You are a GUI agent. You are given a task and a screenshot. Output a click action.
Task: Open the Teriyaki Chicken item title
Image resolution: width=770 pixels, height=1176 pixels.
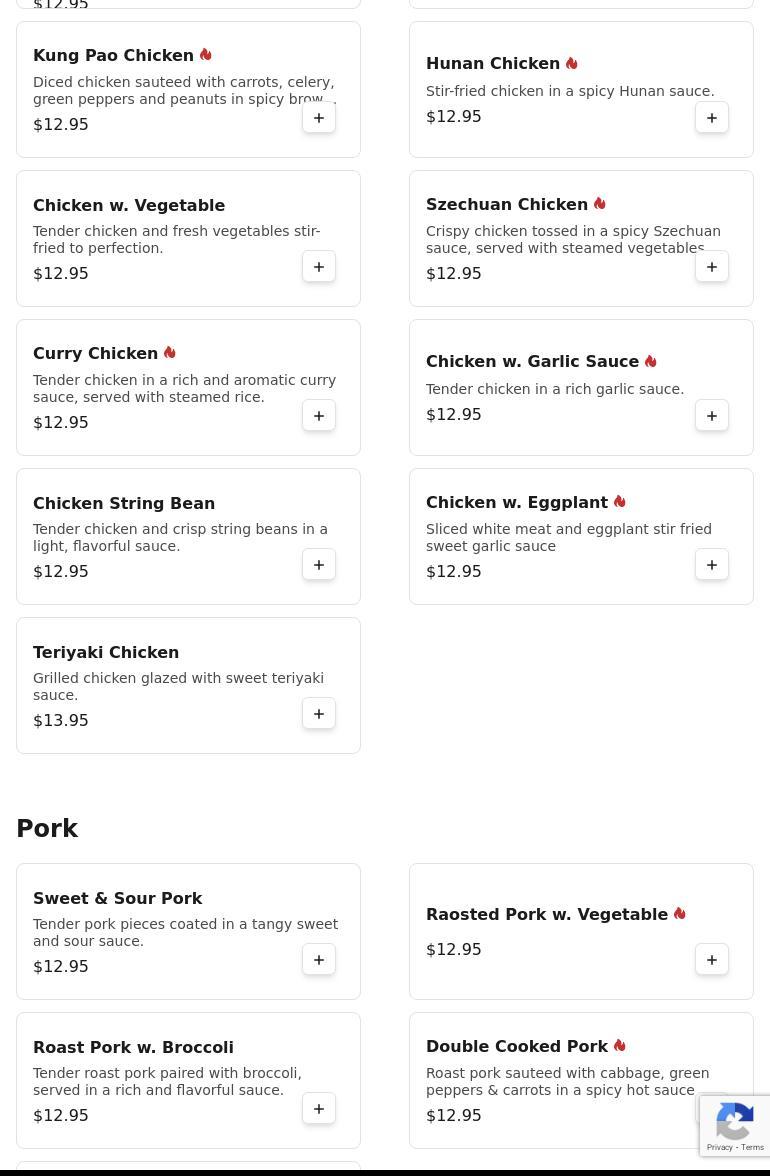coord(106,652)
